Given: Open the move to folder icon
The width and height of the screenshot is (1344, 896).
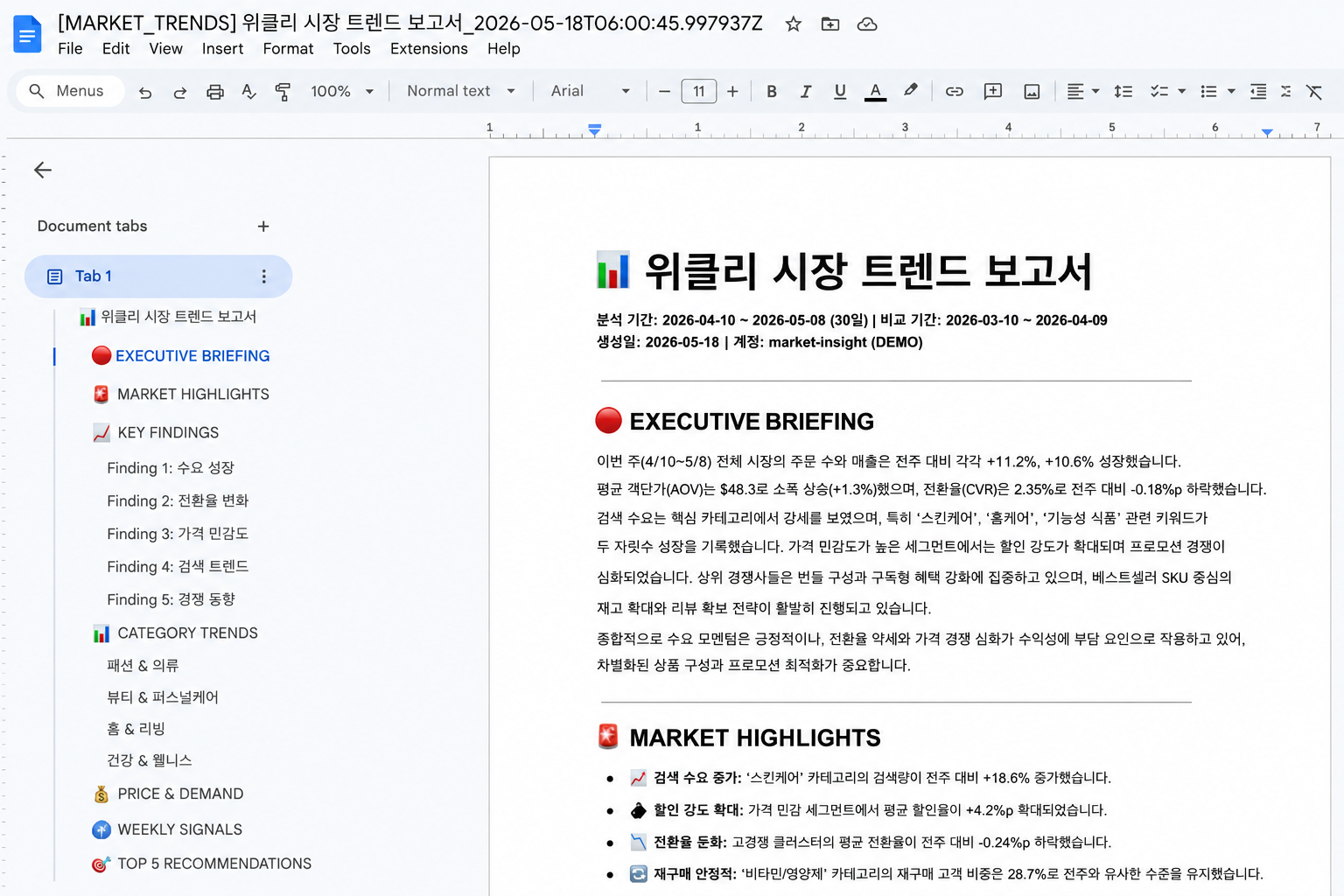Looking at the screenshot, I should pyautogui.click(x=830, y=24).
